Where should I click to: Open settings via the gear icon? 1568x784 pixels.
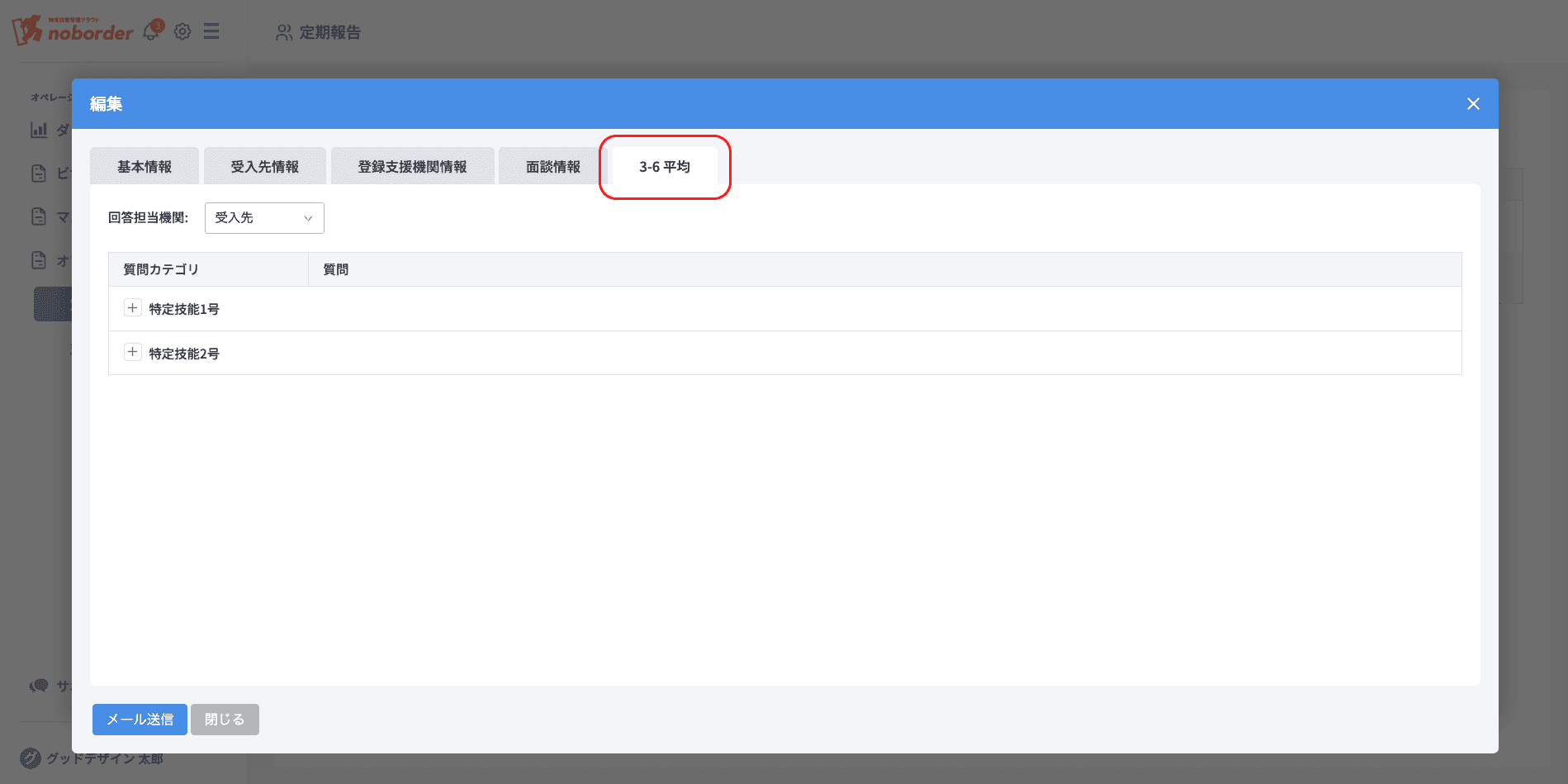182,31
